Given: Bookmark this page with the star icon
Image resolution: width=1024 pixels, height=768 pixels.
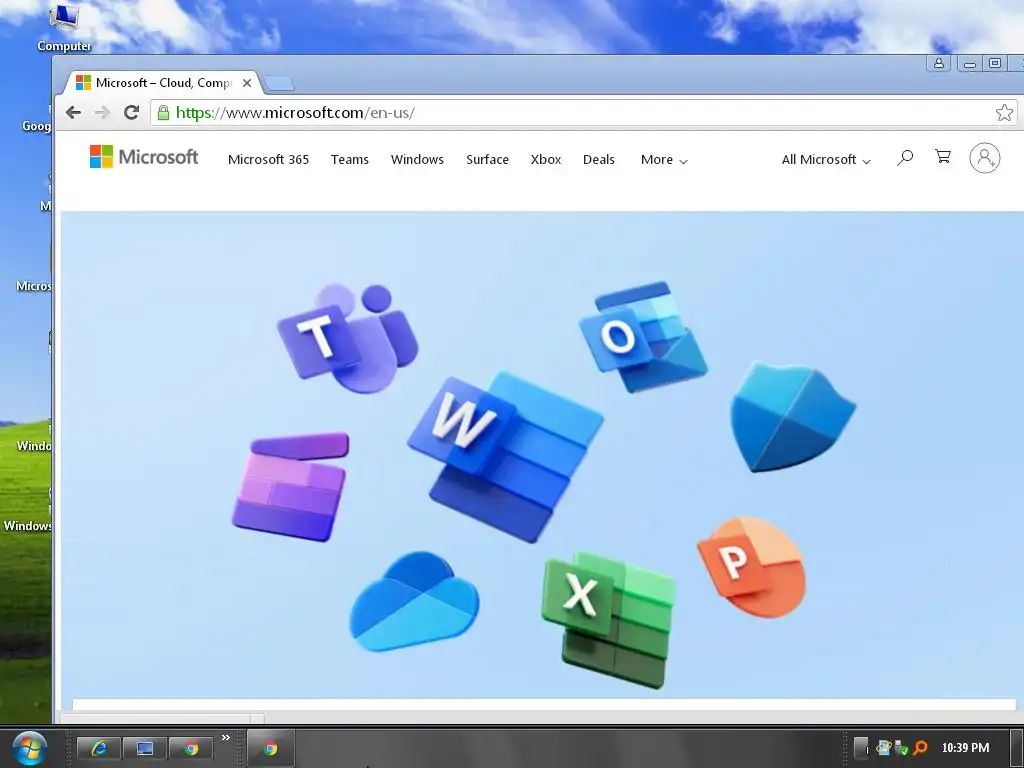Looking at the screenshot, I should pos(1004,112).
